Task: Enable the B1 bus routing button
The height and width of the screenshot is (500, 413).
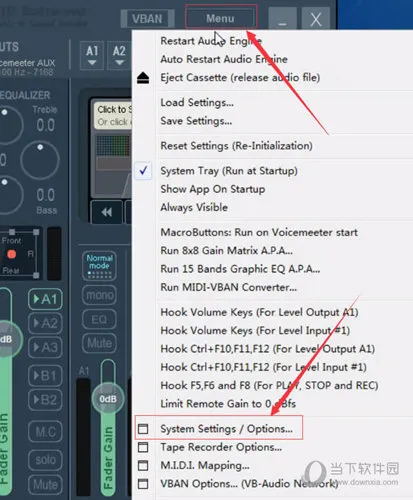Action: (45, 376)
